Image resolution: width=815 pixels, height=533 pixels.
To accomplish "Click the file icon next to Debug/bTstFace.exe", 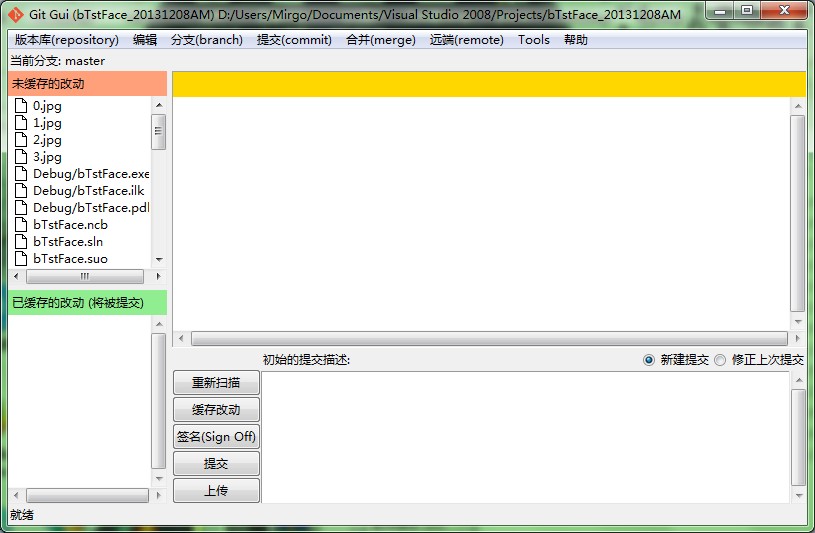I will tap(21, 174).
